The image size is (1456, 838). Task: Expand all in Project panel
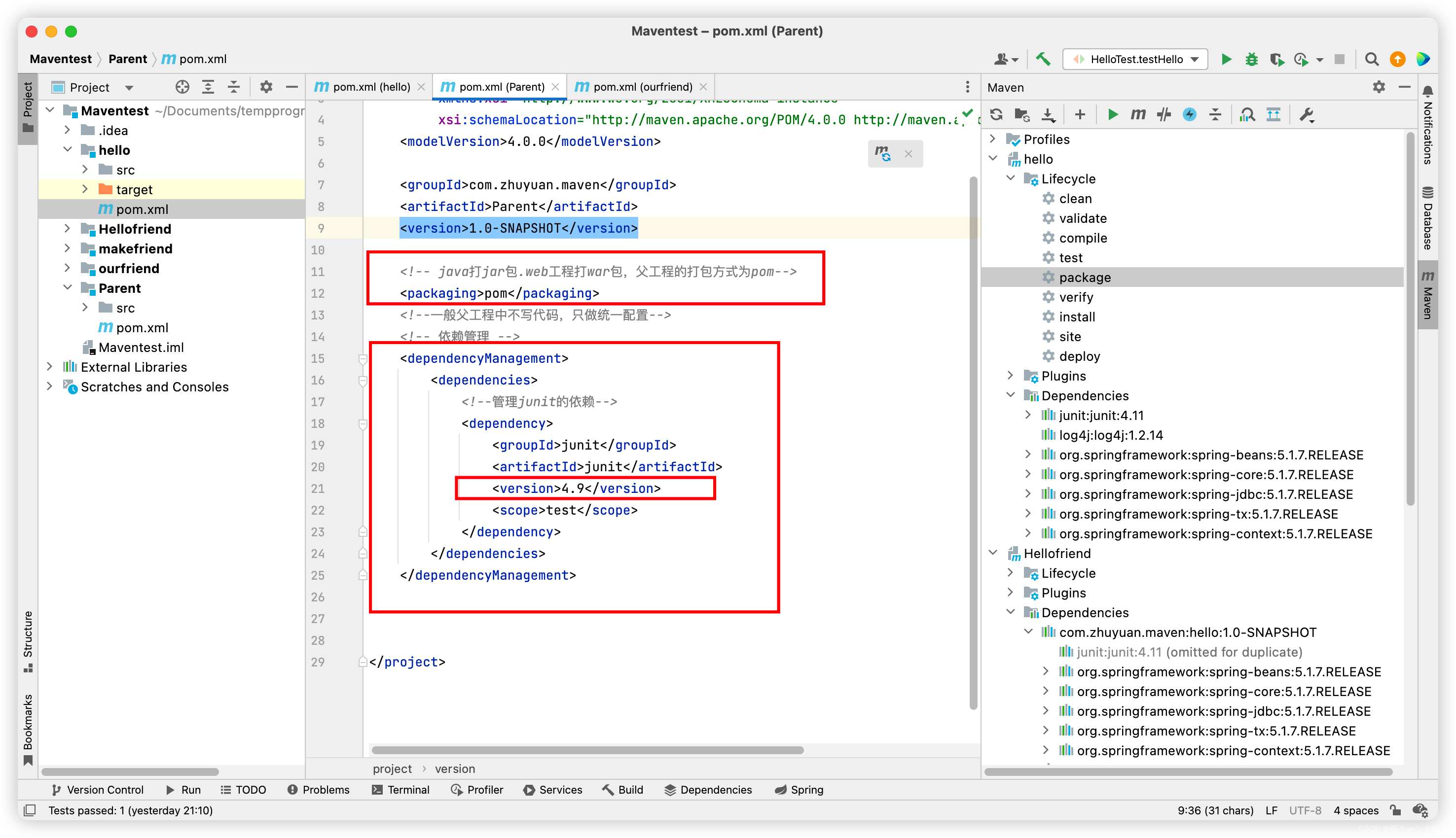208,87
